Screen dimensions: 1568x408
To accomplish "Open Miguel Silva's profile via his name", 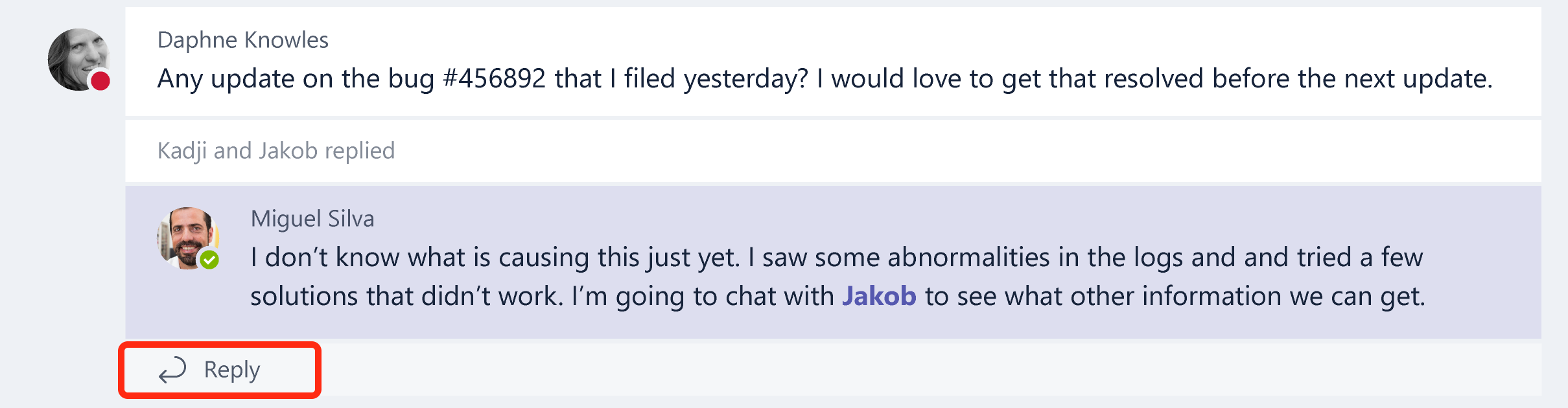I will click(312, 220).
